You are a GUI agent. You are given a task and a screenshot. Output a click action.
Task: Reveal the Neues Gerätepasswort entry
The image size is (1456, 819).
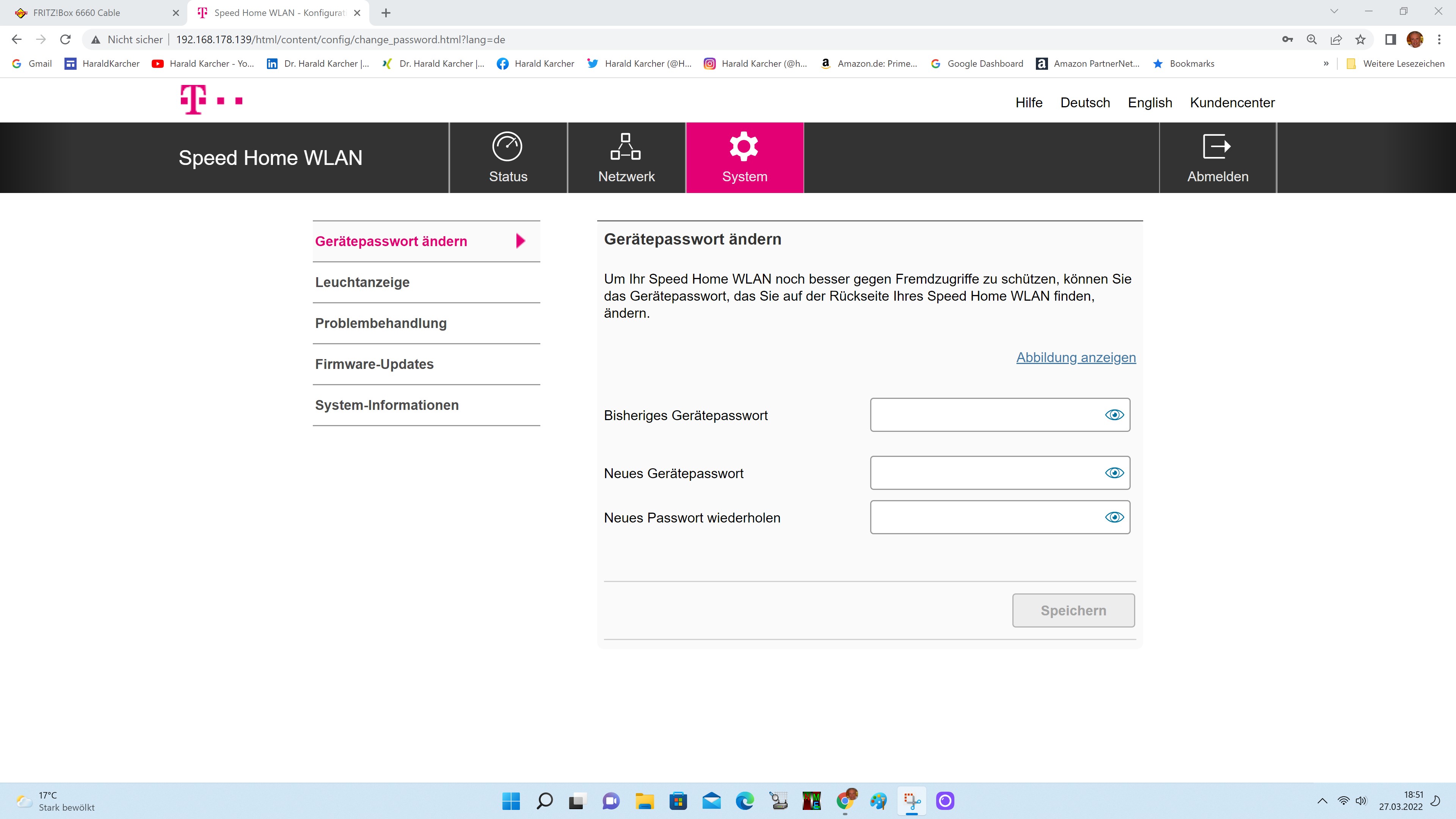1114,473
